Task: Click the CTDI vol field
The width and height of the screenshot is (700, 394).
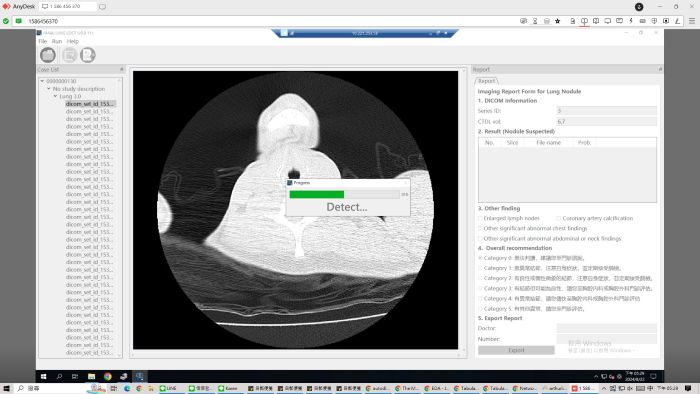Action: 606,121
